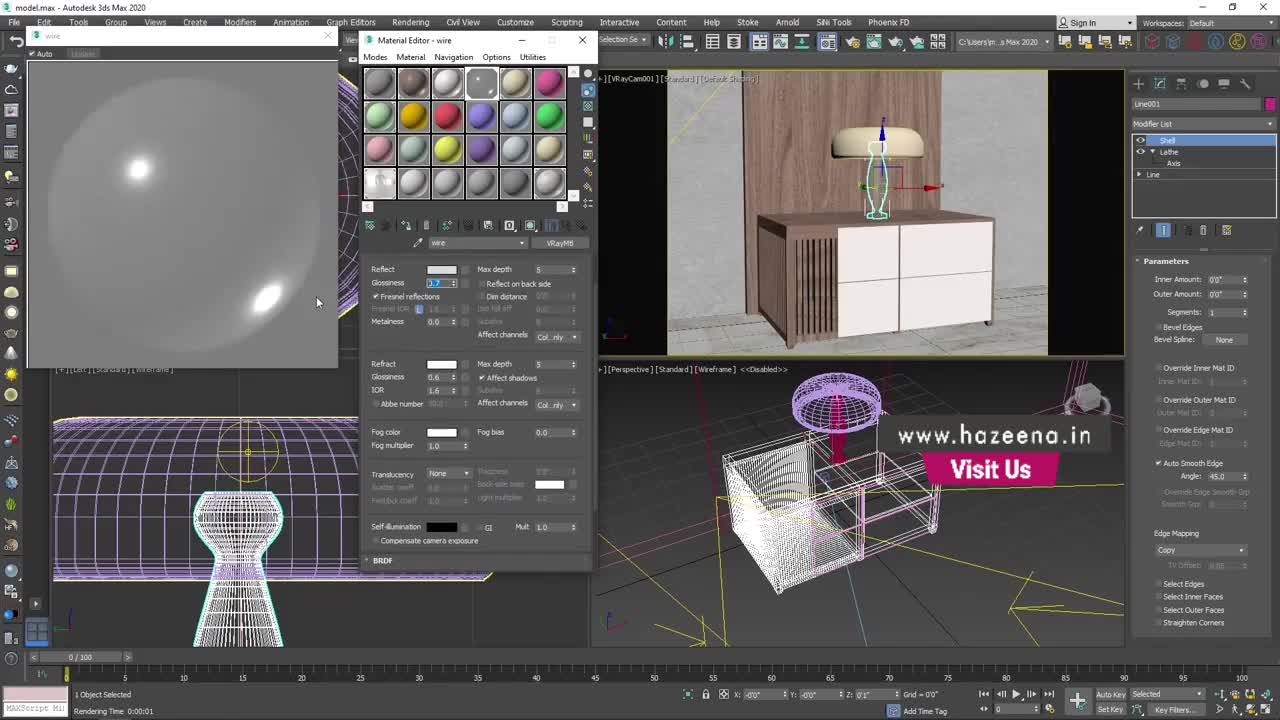Open Material Editor Navigation menu
Image resolution: width=1280 pixels, height=720 pixels.
tap(453, 57)
